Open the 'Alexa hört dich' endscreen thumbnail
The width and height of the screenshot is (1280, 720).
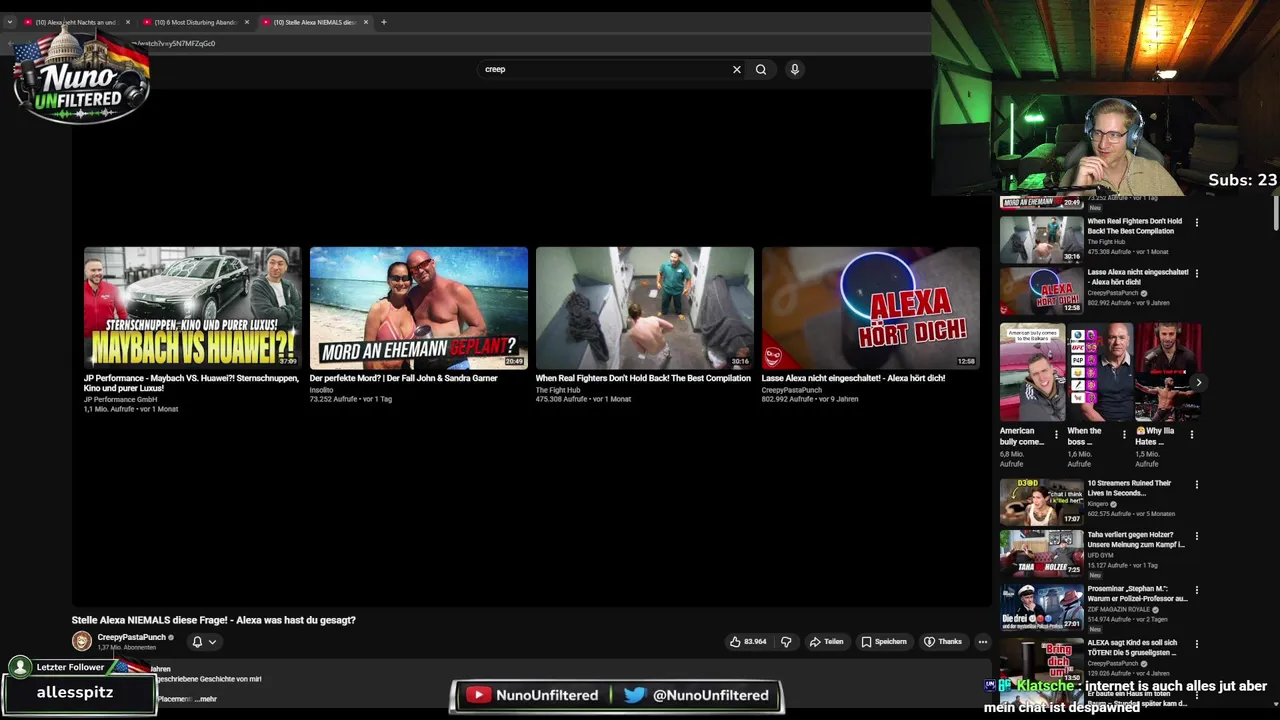[870, 308]
